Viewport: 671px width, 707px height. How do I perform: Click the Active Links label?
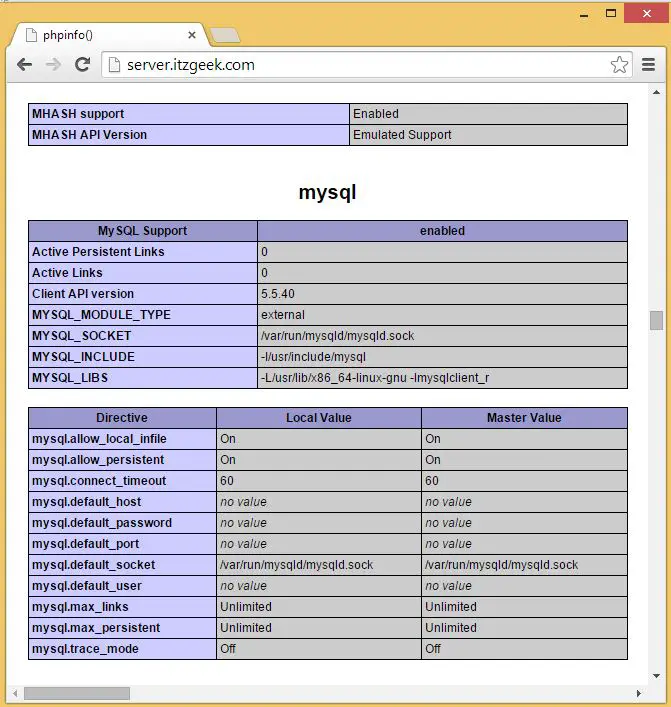[x=67, y=273]
